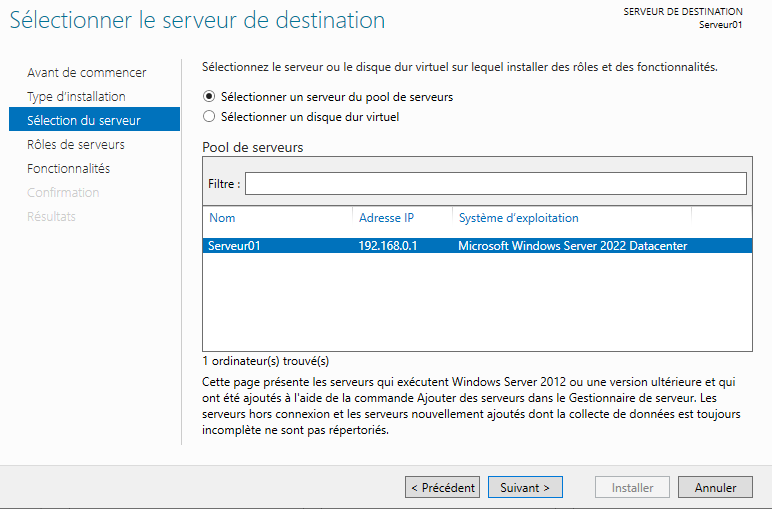772x509 pixels.
Task: Cancel the wizard with 'Annuler'
Action: point(715,488)
